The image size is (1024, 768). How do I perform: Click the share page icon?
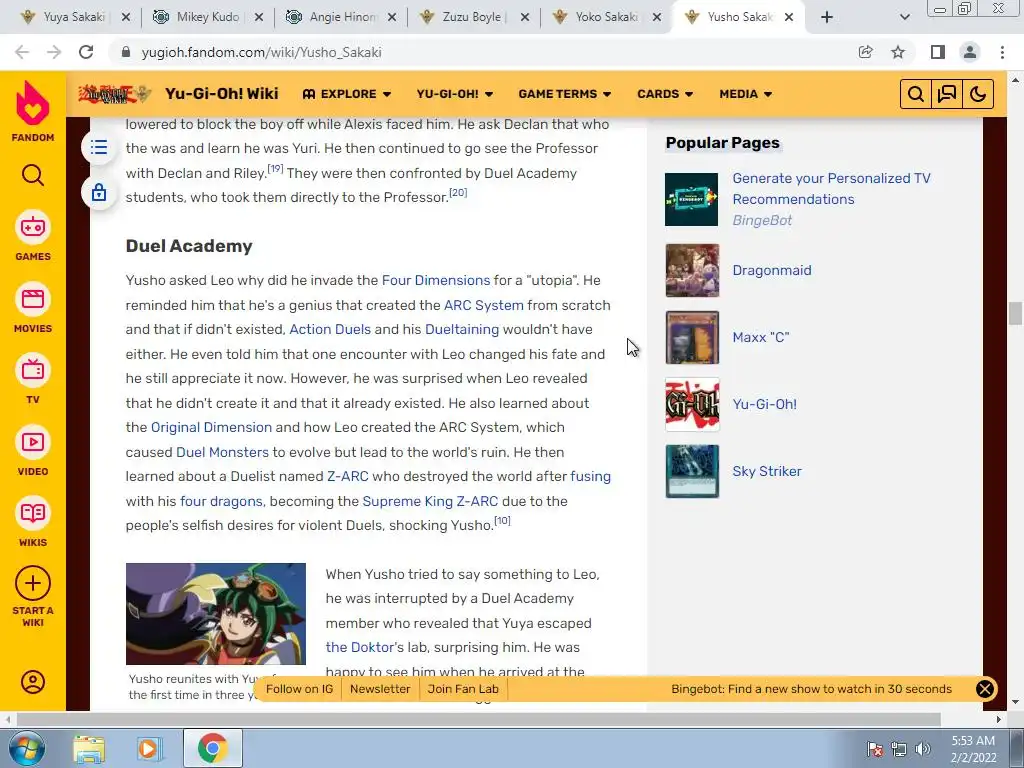click(865, 52)
